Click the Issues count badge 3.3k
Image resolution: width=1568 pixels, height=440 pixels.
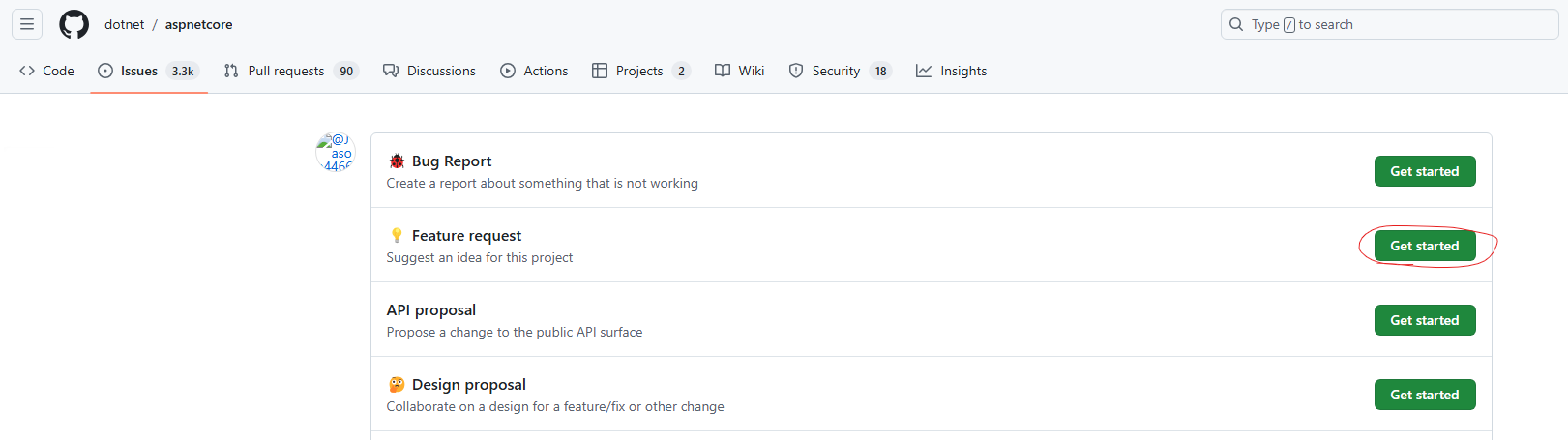pyautogui.click(x=183, y=71)
